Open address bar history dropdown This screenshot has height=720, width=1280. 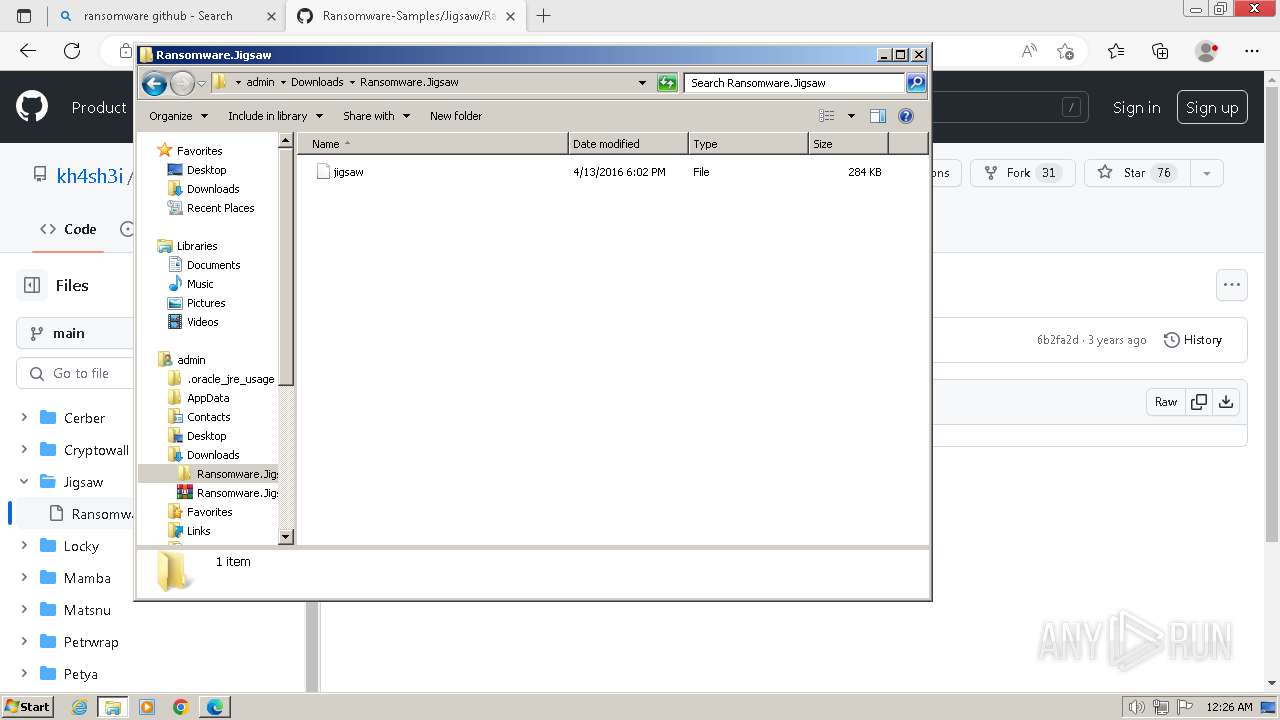642,83
